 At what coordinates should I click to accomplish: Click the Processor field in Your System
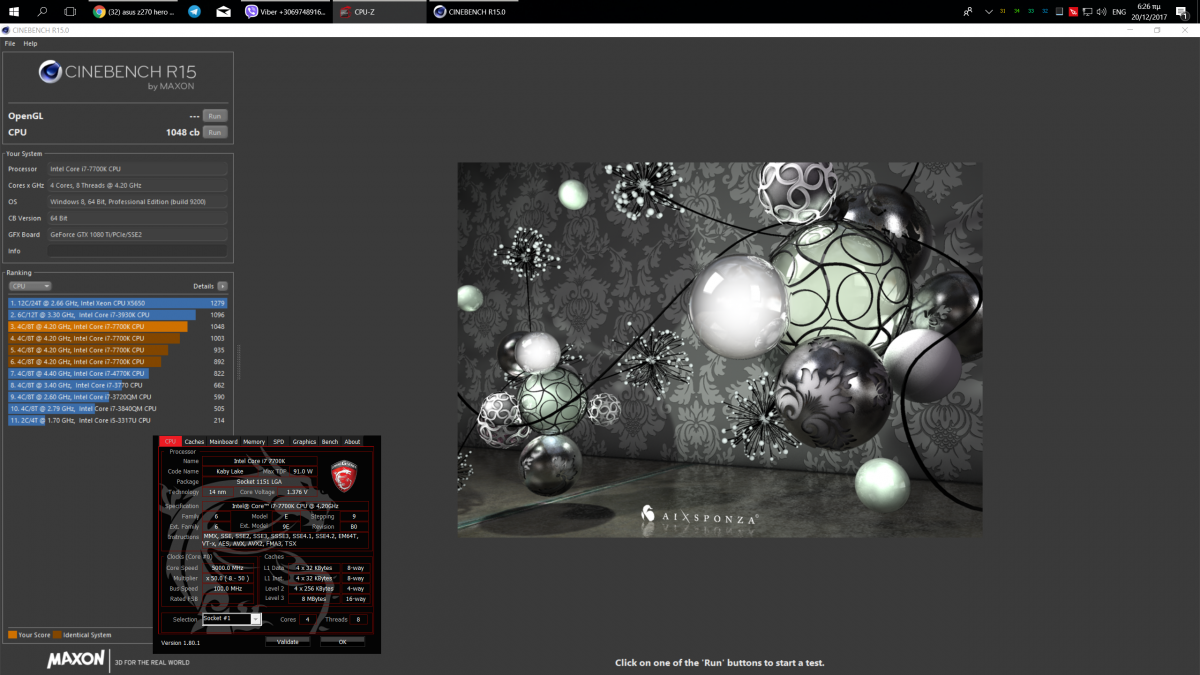137,169
